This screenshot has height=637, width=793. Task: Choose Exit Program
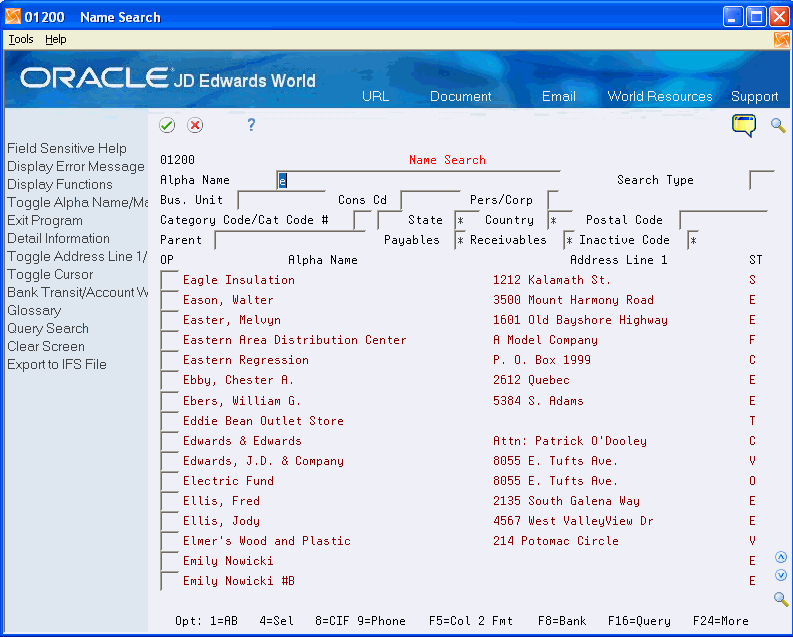click(45, 220)
